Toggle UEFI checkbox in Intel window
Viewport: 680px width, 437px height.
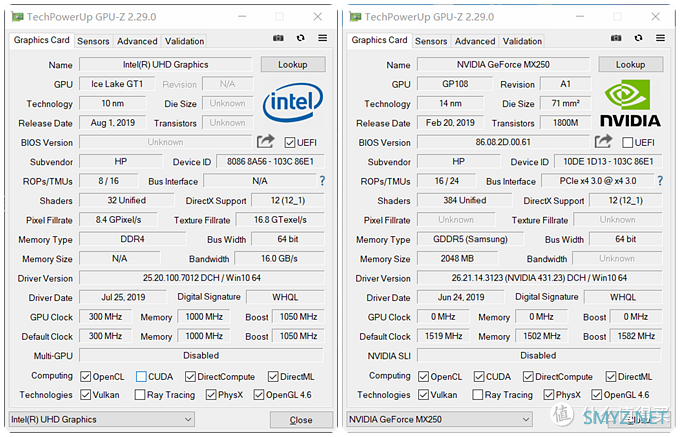coord(290,143)
